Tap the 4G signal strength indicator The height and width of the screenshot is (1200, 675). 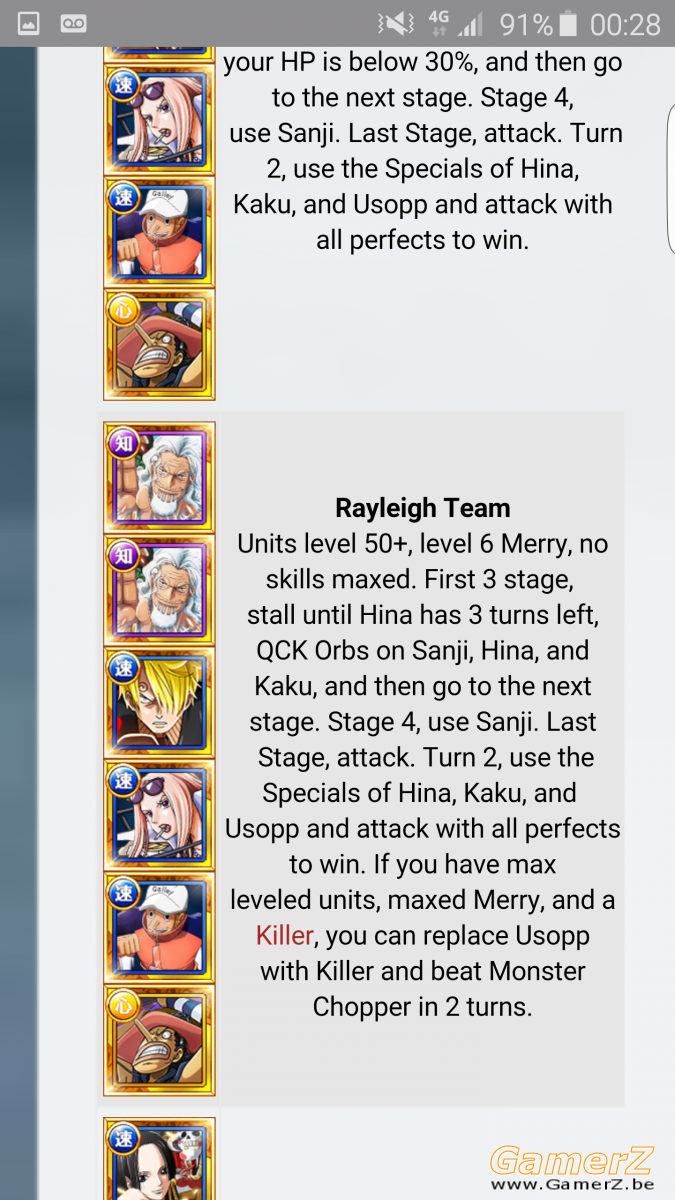click(x=455, y=24)
